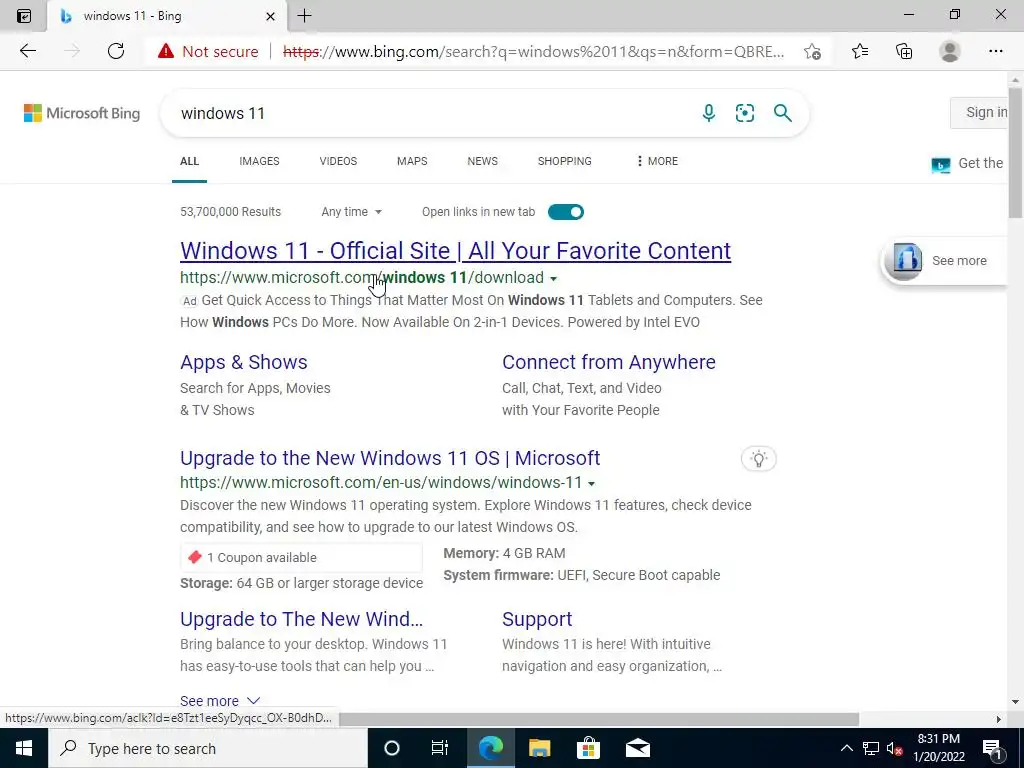Open visual search camera icon

point(744,113)
